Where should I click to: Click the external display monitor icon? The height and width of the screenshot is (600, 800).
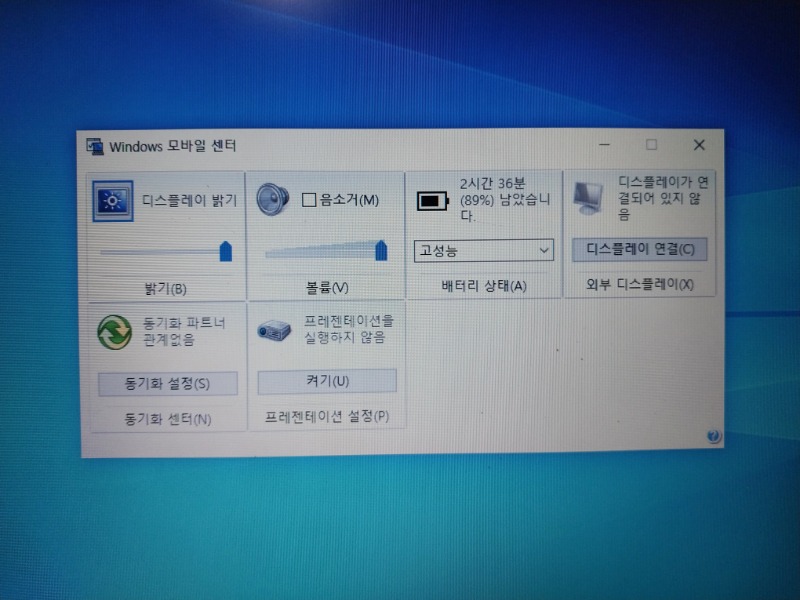point(588,198)
